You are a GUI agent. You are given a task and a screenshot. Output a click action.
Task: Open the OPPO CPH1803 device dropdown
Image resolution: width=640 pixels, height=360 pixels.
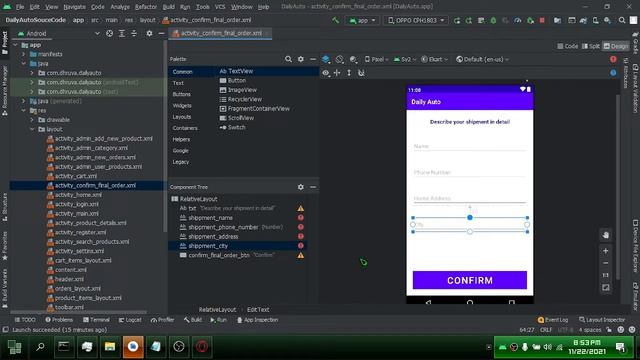point(416,20)
